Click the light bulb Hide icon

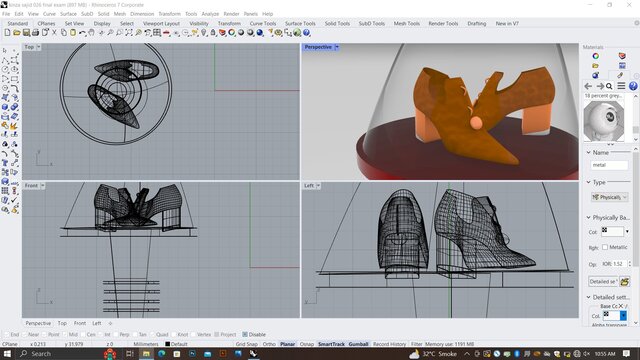point(204,33)
